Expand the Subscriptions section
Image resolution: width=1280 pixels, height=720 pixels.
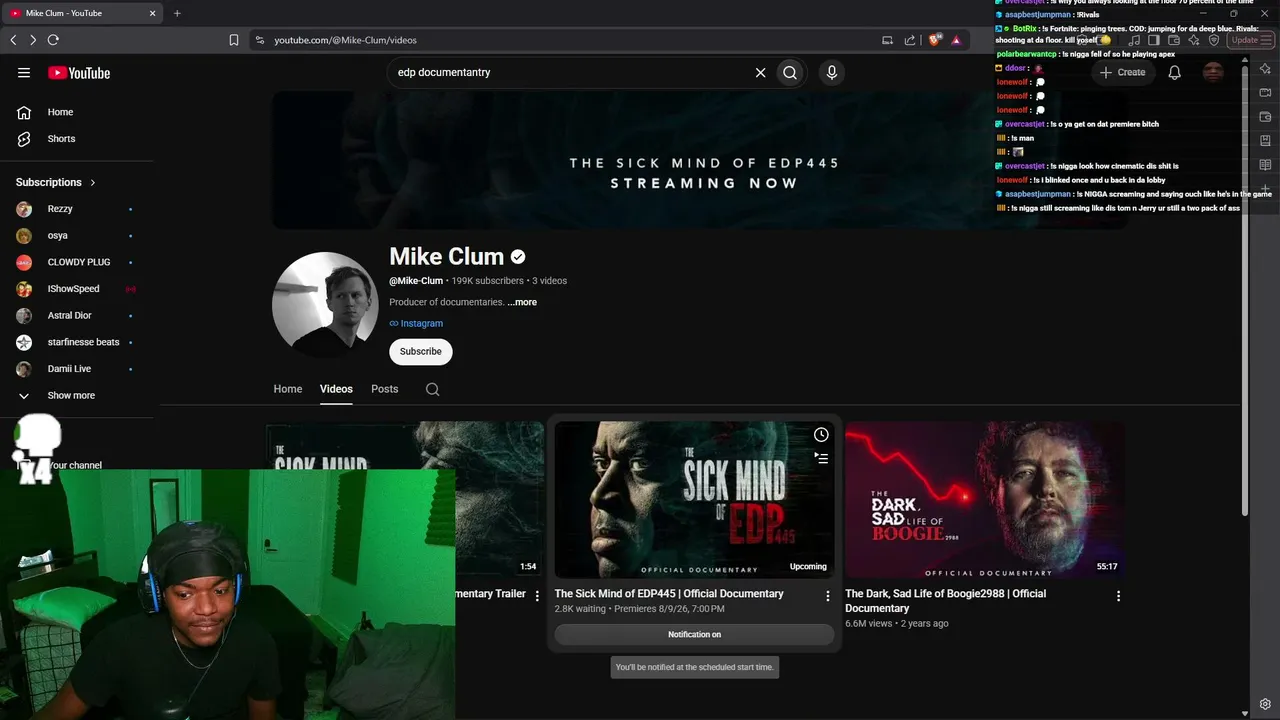point(56,182)
